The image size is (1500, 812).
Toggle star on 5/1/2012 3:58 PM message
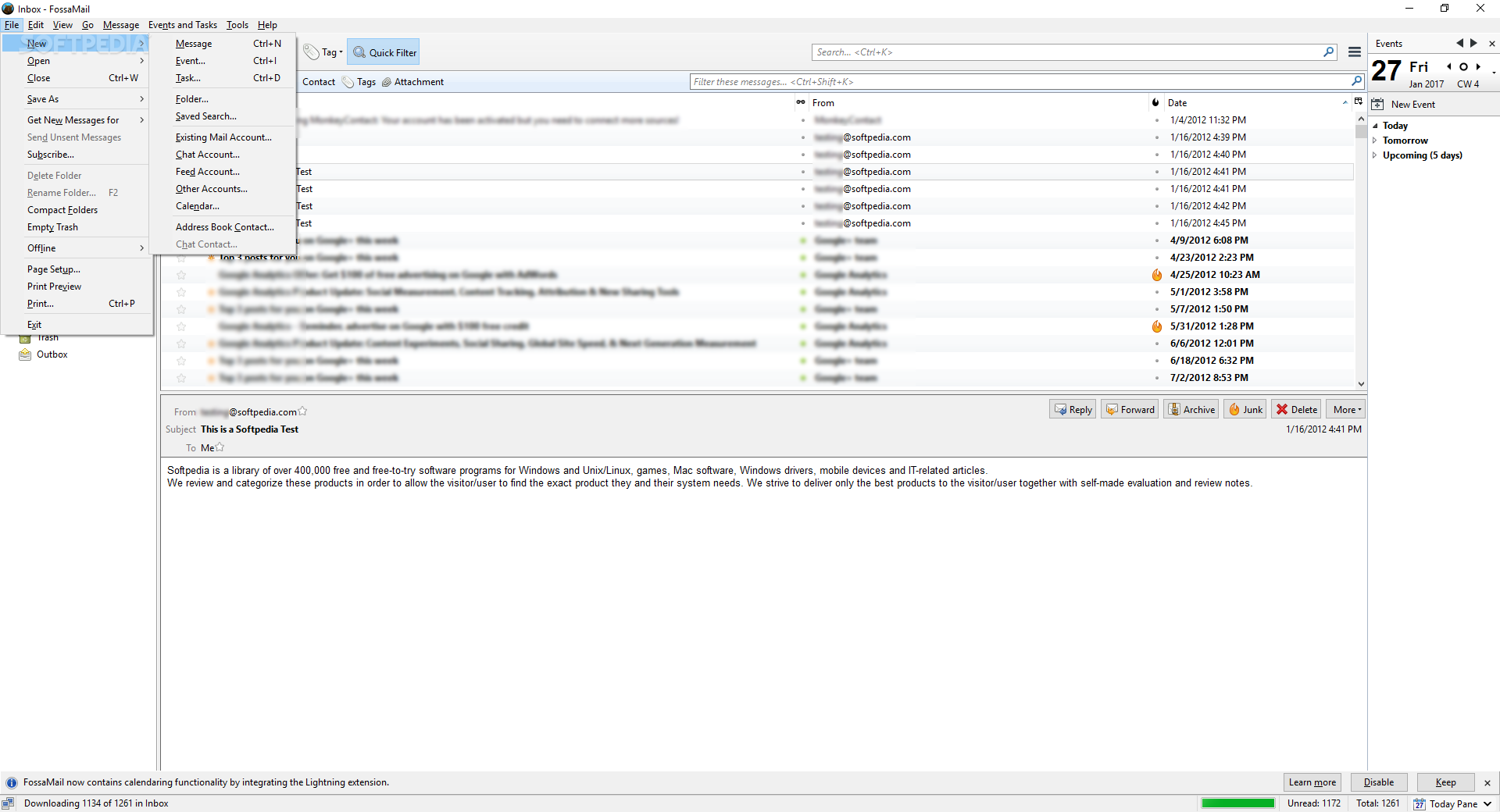(x=181, y=292)
